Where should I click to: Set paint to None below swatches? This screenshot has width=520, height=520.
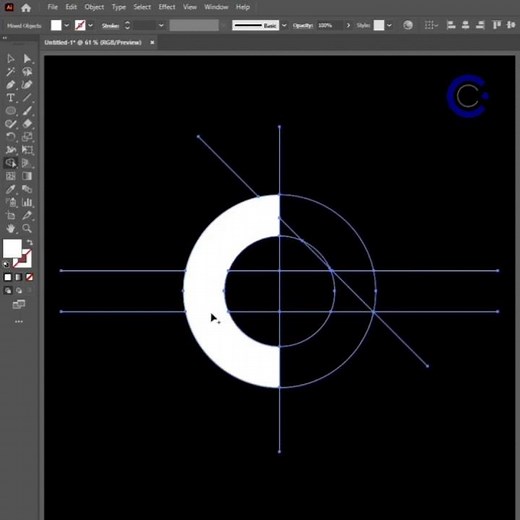(x=29, y=277)
